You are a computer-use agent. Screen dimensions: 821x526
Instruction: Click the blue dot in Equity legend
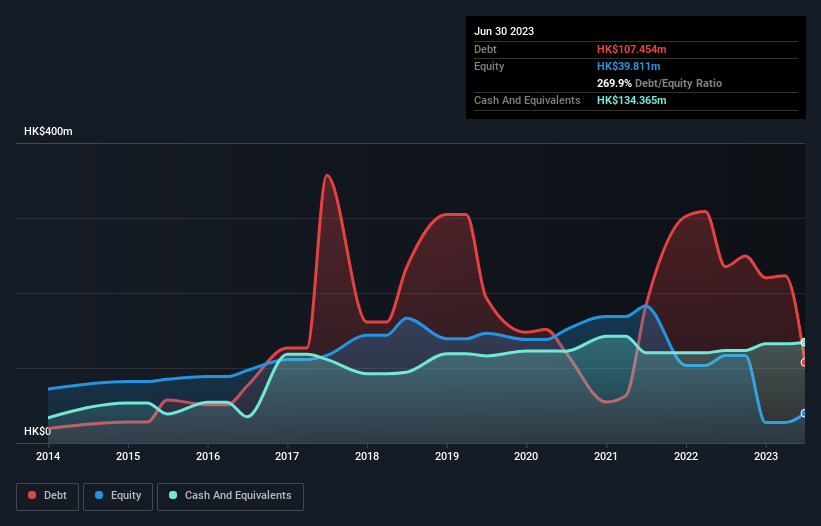[x=98, y=495]
